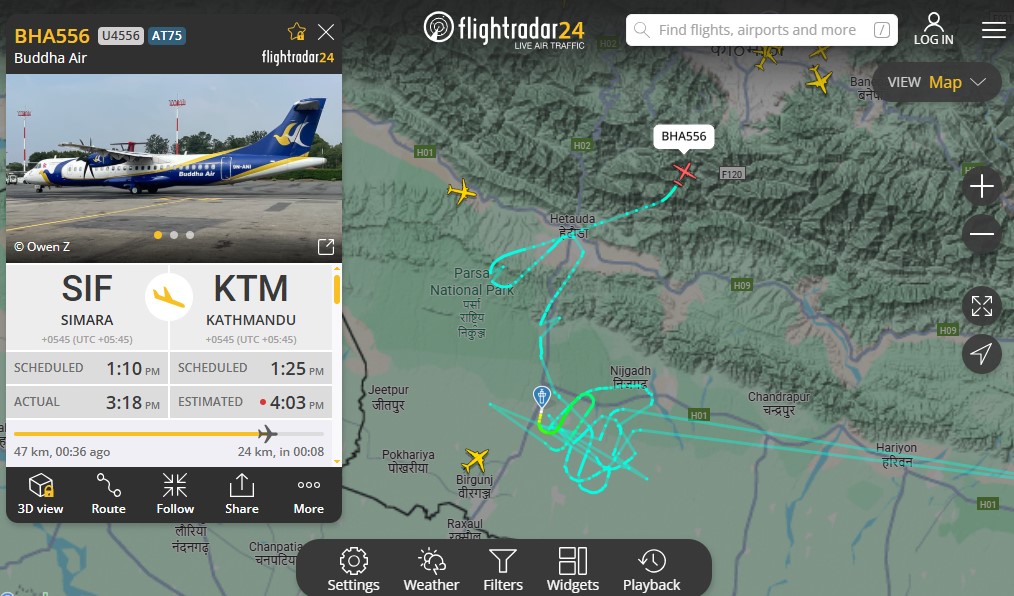Open the Playback feature

pyautogui.click(x=651, y=569)
